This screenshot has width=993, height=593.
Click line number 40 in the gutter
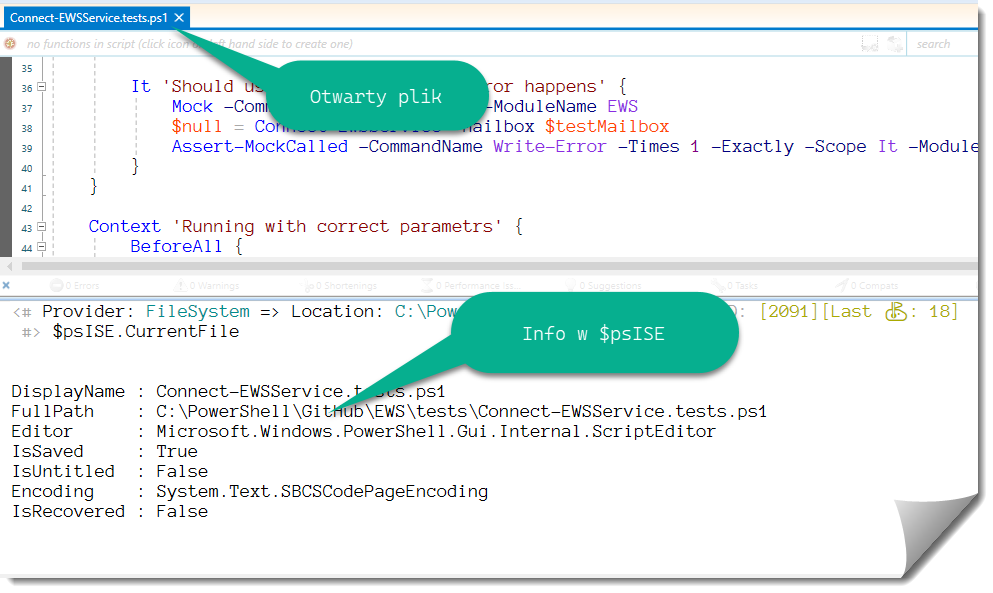26,168
